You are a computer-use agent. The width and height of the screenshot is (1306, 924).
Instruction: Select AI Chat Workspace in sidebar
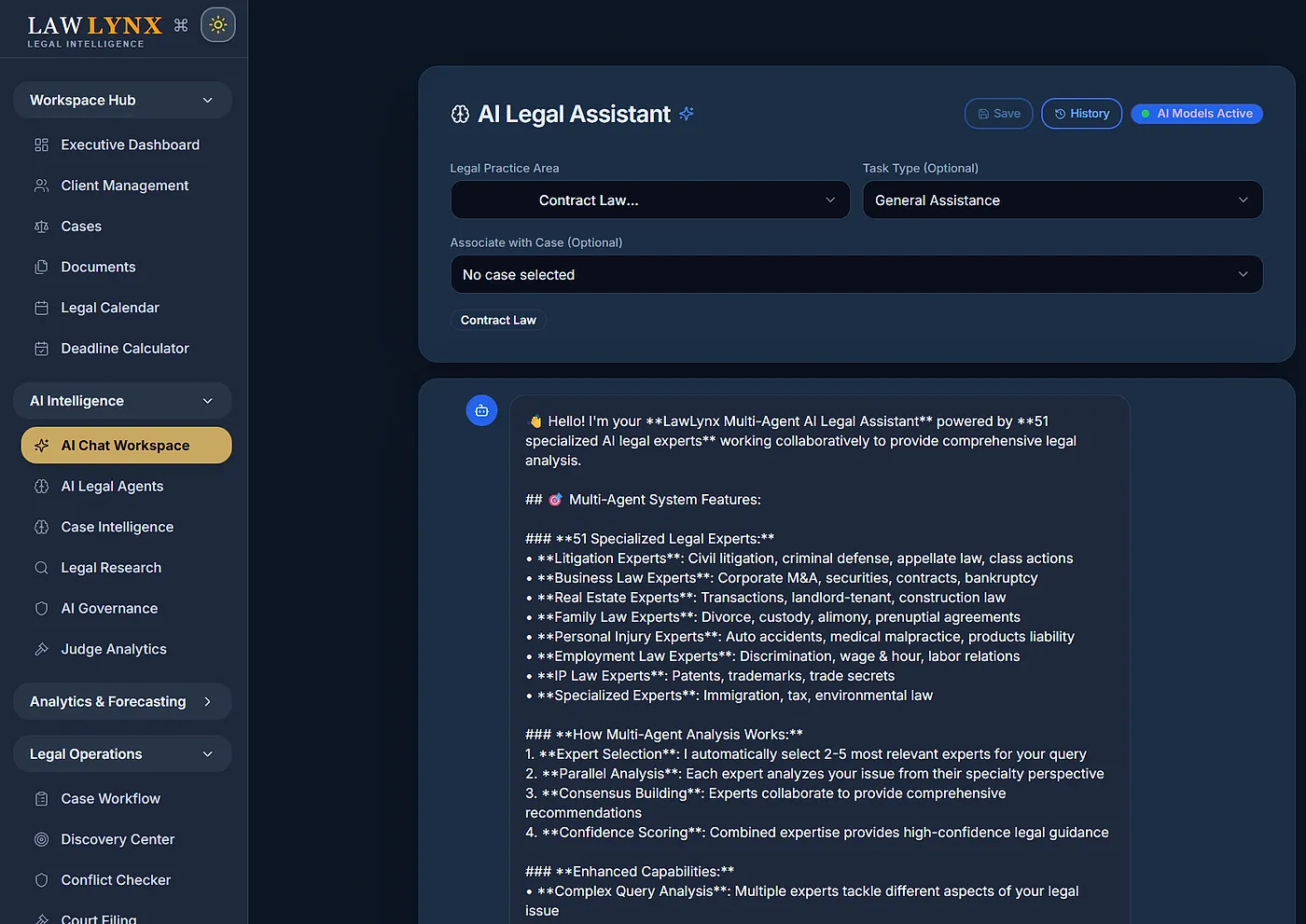(126, 446)
